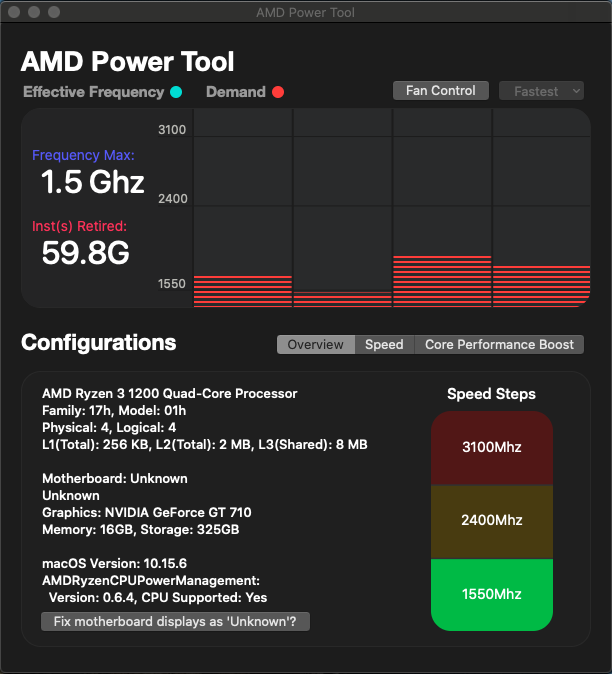Screen dimensions: 612x674
Task: Click the red Demand indicator dot
Action: point(278,92)
